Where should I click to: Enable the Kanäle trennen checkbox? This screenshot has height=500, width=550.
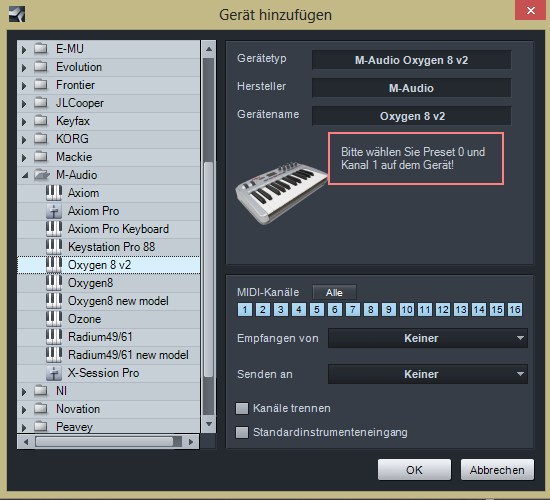pyautogui.click(x=242, y=408)
